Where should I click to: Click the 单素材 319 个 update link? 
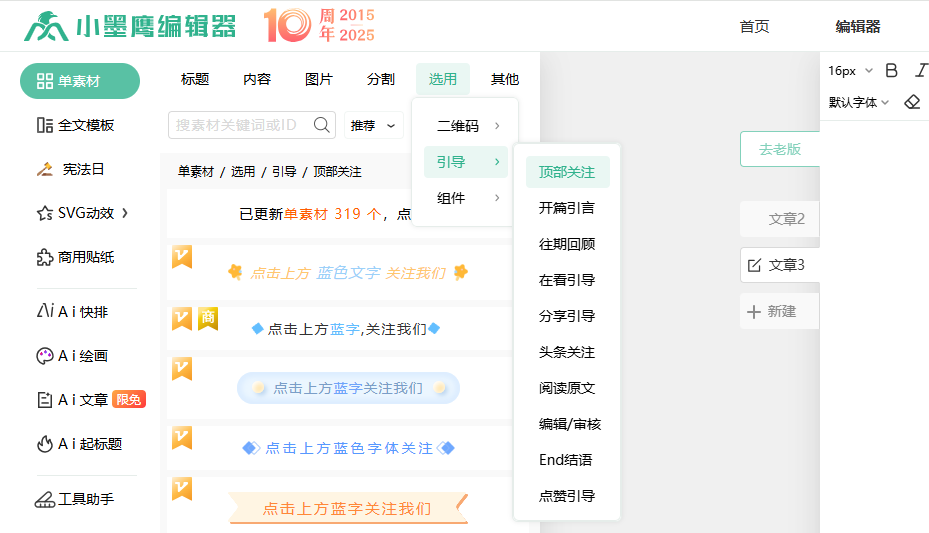pos(332,214)
